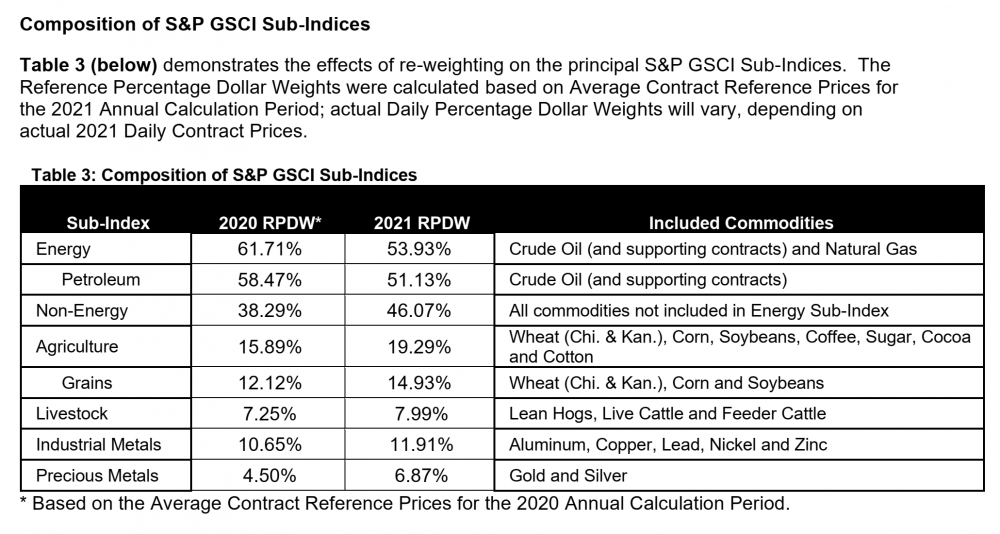Image resolution: width=1000 pixels, height=534 pixels.
Task: Select the 46.07% Non-Energy 2021 value
Action: 420,311
